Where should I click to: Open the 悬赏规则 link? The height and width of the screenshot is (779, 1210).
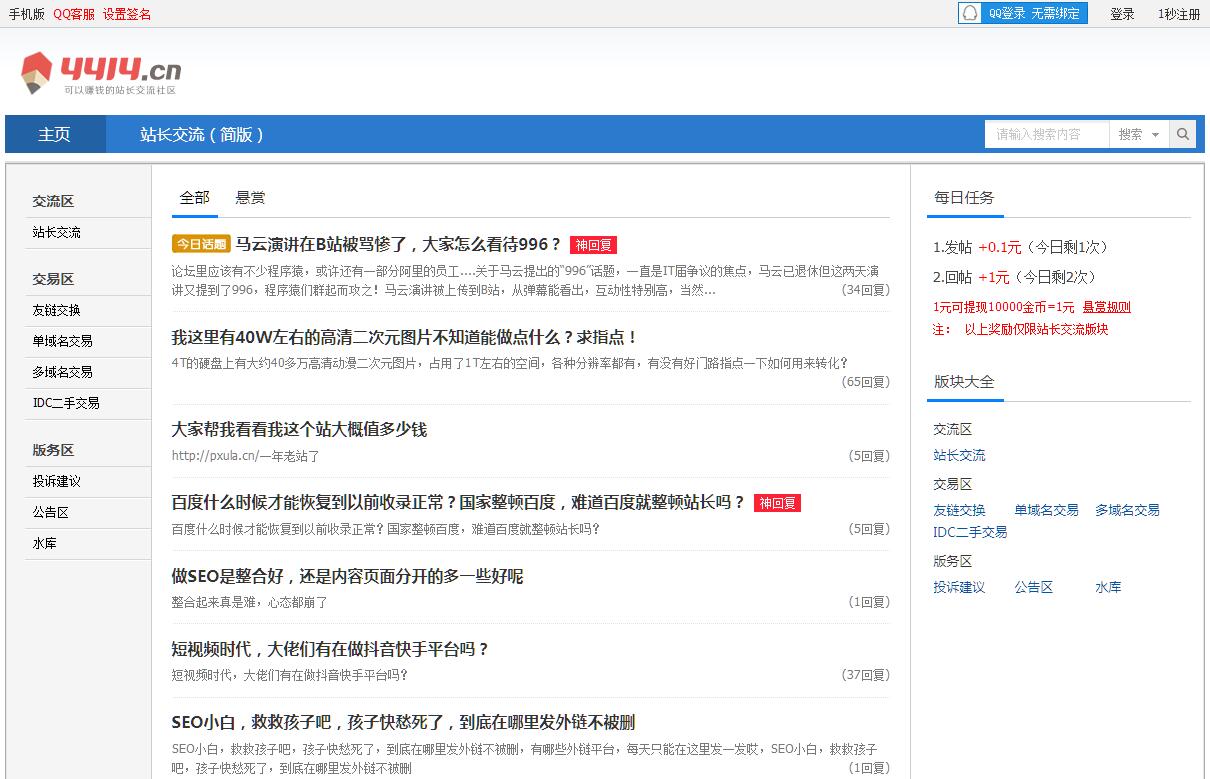tap(1106, 307)
